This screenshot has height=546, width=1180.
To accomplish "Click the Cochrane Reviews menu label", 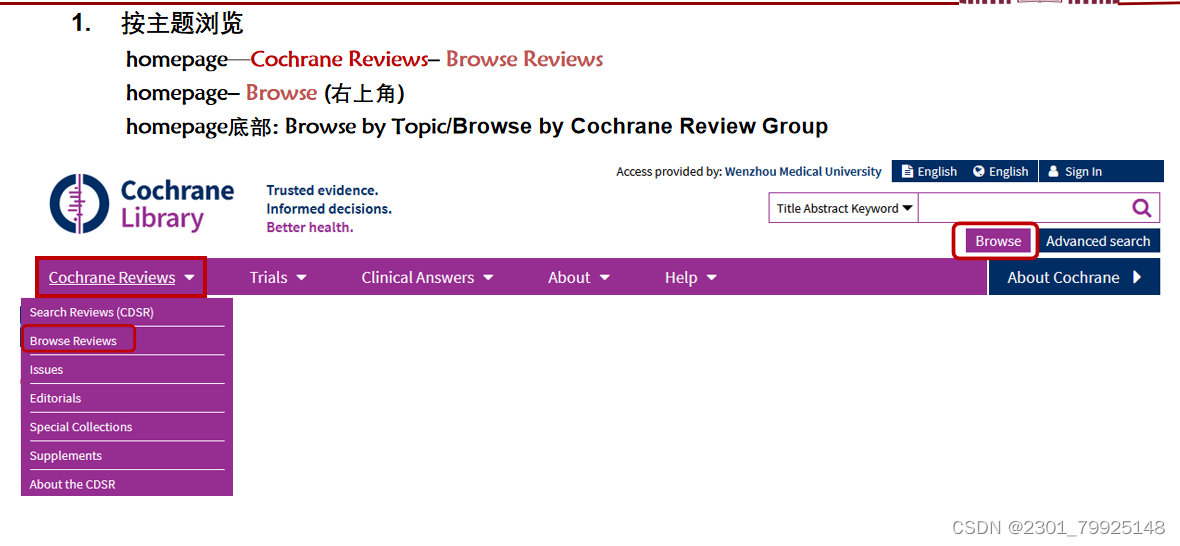I will [112, 278].
